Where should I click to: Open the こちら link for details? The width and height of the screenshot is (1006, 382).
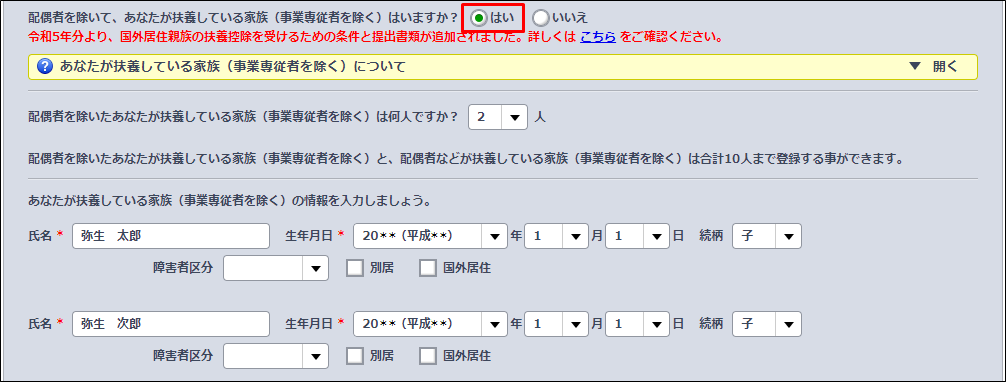click(x=598, y=37)
